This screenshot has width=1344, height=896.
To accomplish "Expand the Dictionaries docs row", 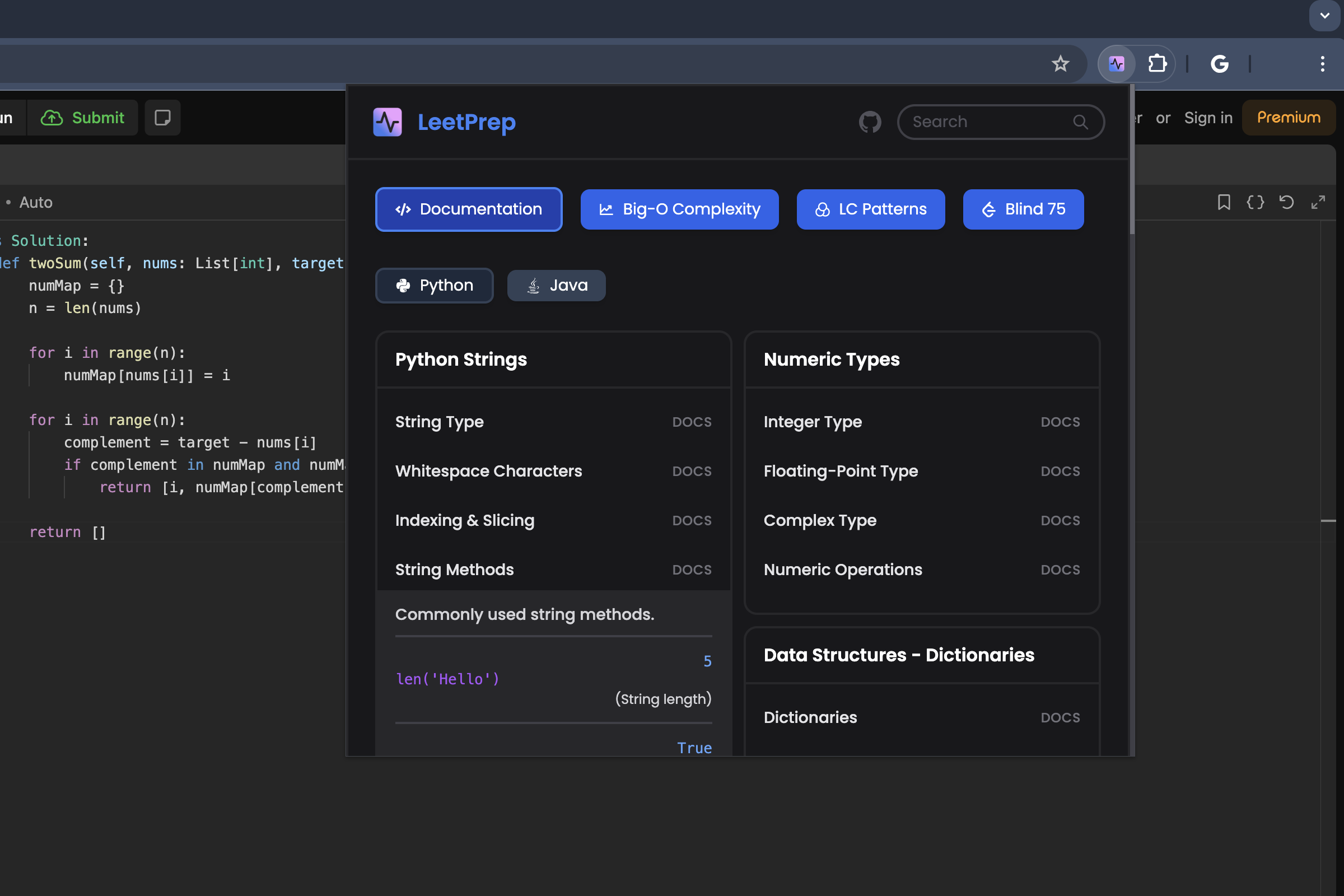I will pyautogui.click(x=922, y=717).
